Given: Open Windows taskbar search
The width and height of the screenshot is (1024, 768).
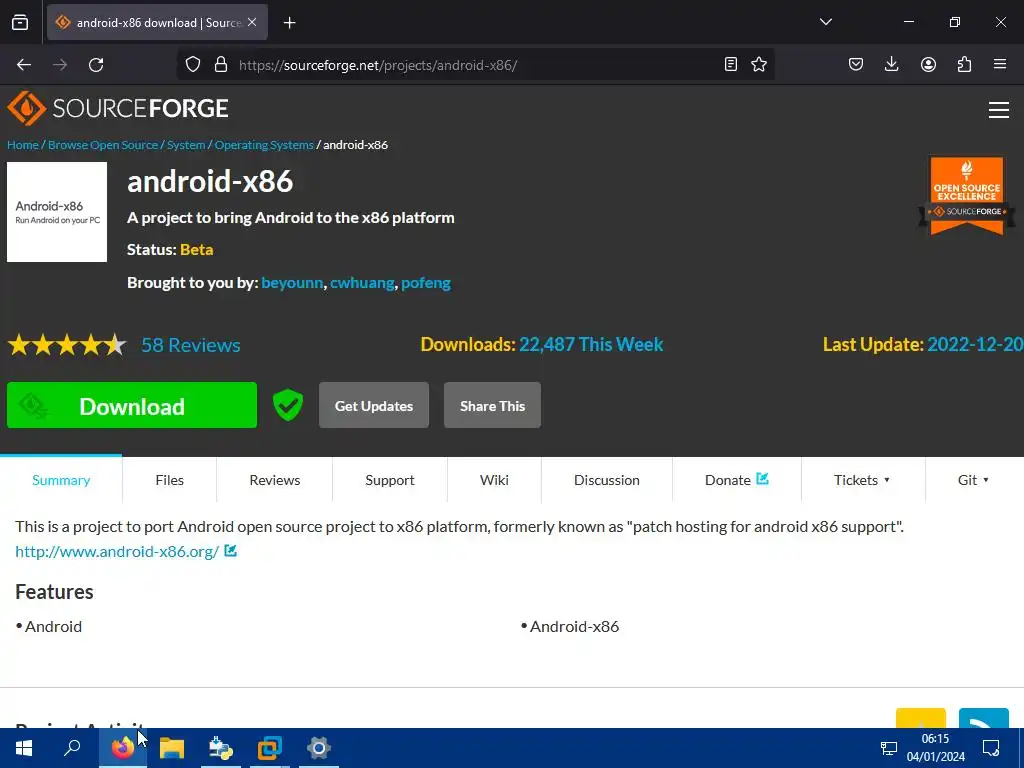Looking at the screenshot, I should pyautogui.click(x=72, y=748).
